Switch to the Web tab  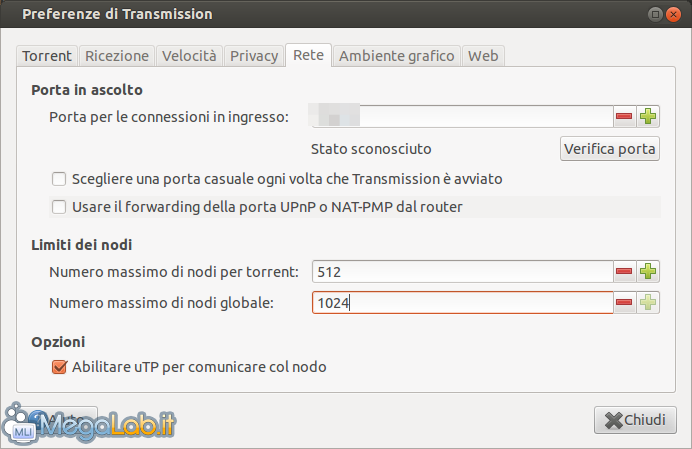click(x=483, y=56)
